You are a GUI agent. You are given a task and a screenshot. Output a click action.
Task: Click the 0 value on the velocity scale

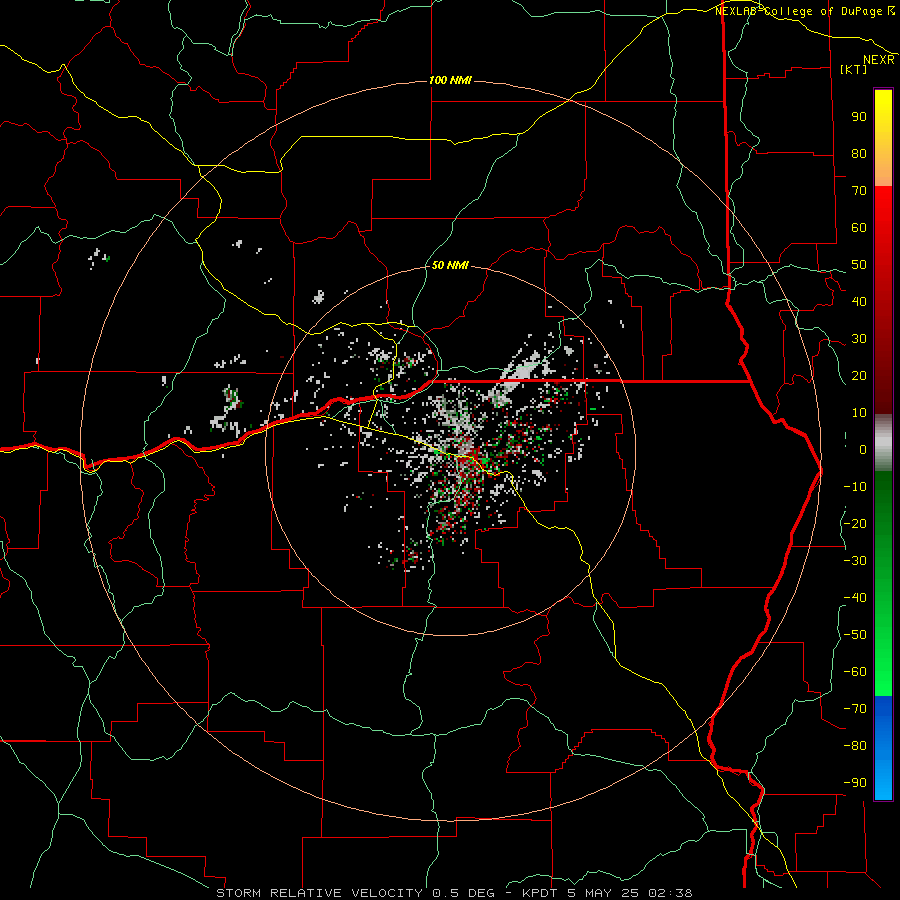point(863,450)
